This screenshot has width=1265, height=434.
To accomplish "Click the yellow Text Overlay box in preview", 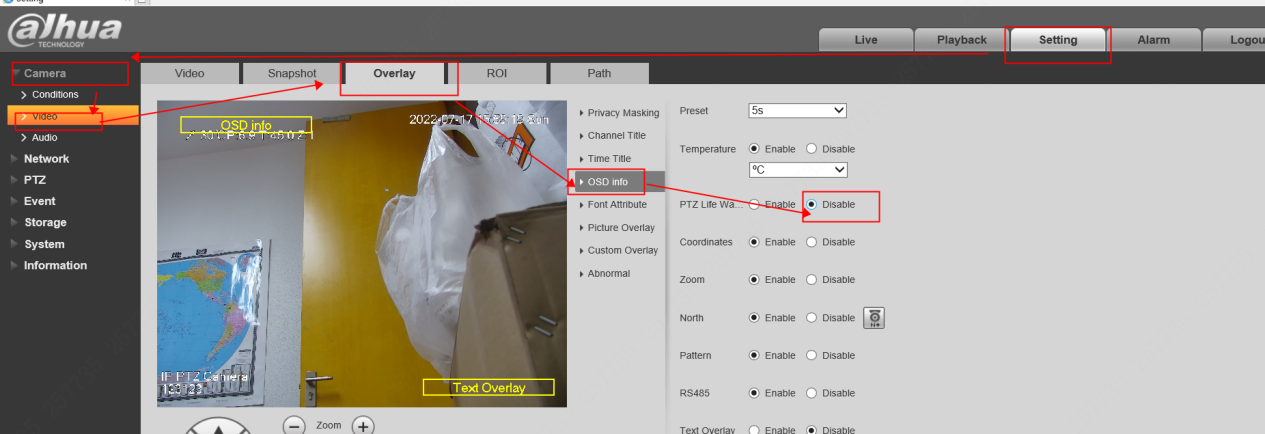I will pos(489,387).
